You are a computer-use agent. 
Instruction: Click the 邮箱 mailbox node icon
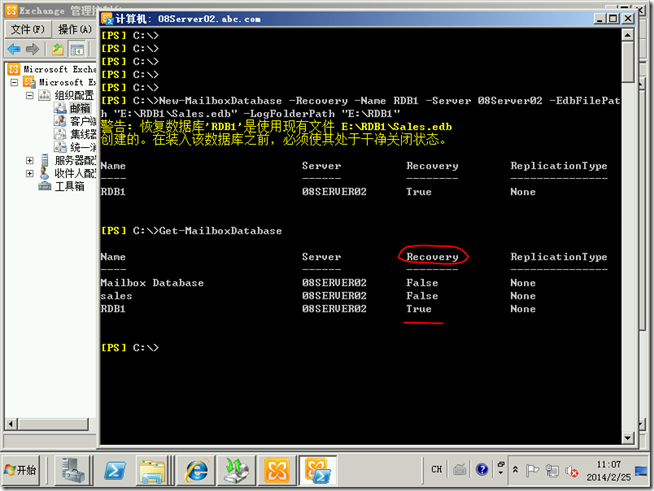tap(60, 108)
